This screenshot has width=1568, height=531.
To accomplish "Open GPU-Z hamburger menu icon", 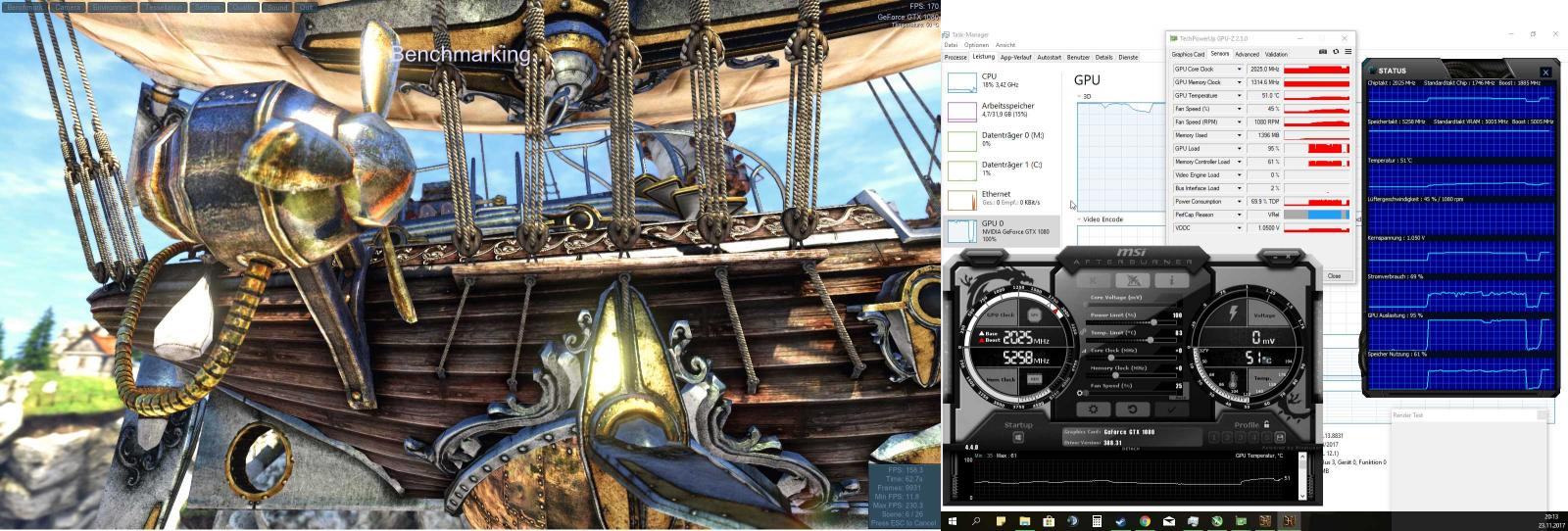I will [1347, 52].
